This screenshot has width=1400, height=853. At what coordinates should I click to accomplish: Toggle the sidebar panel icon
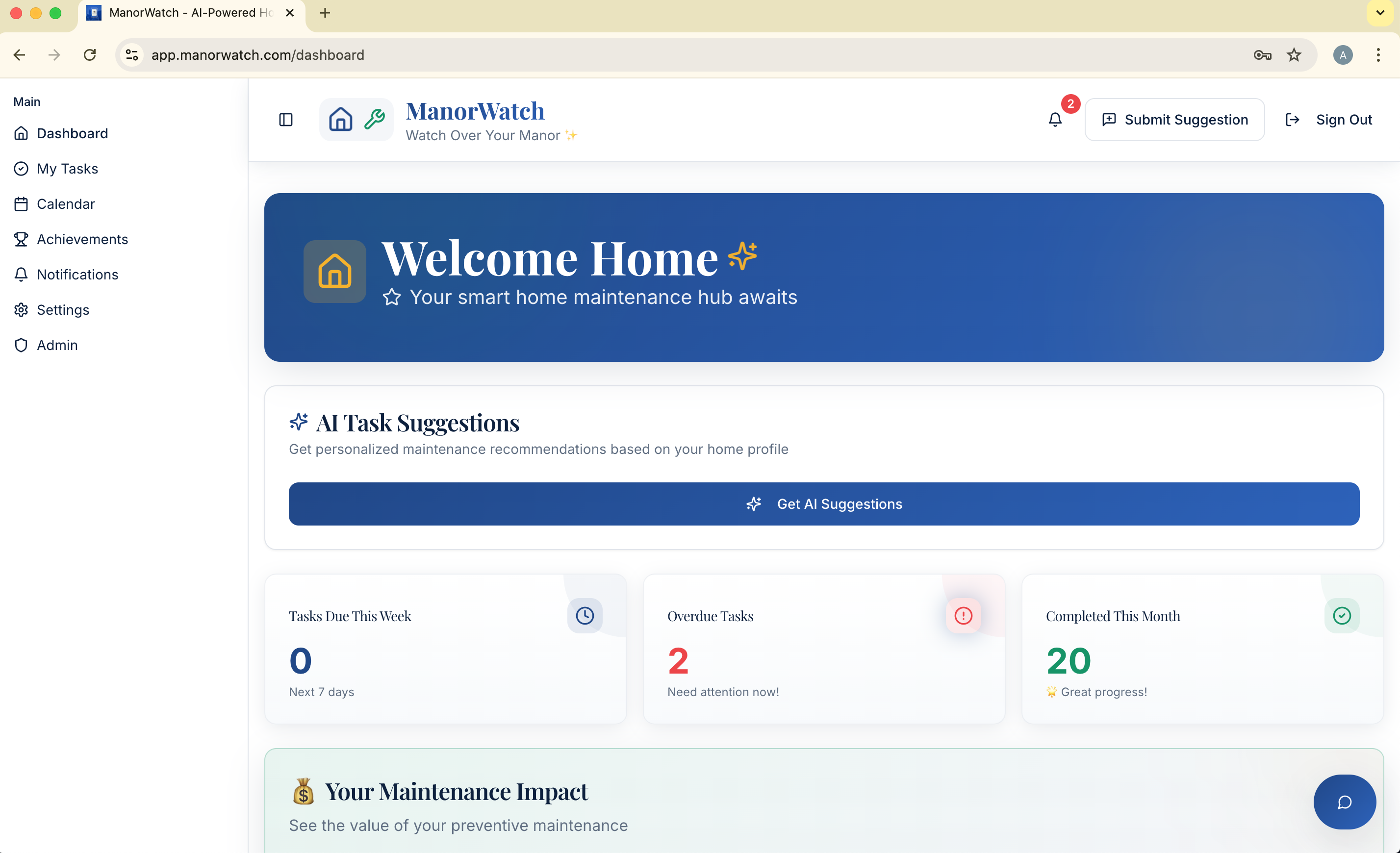pyautogui.click(x=286, y=120)
